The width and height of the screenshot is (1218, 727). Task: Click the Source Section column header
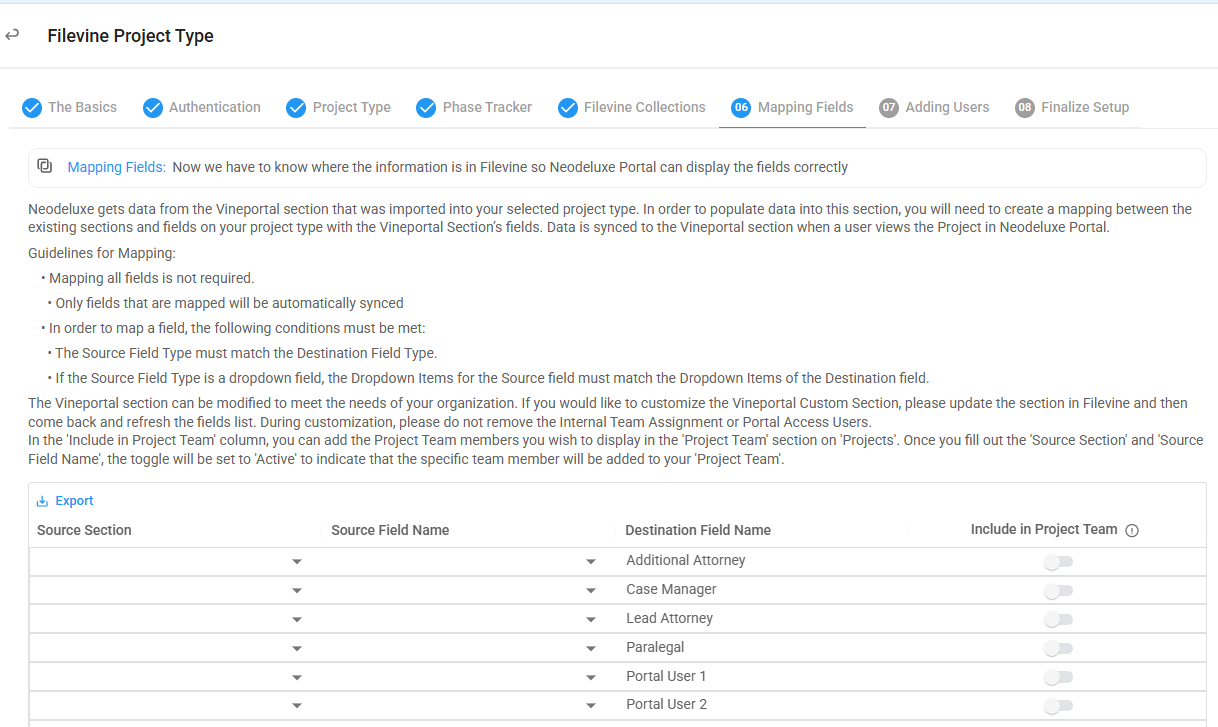[x=84, y=530]
